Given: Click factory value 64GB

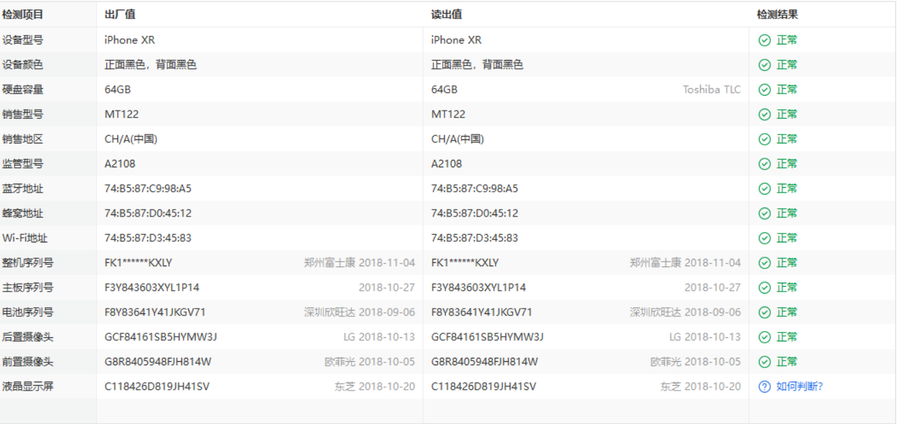Looking at the screenshot, I should [x=118, y=90].
